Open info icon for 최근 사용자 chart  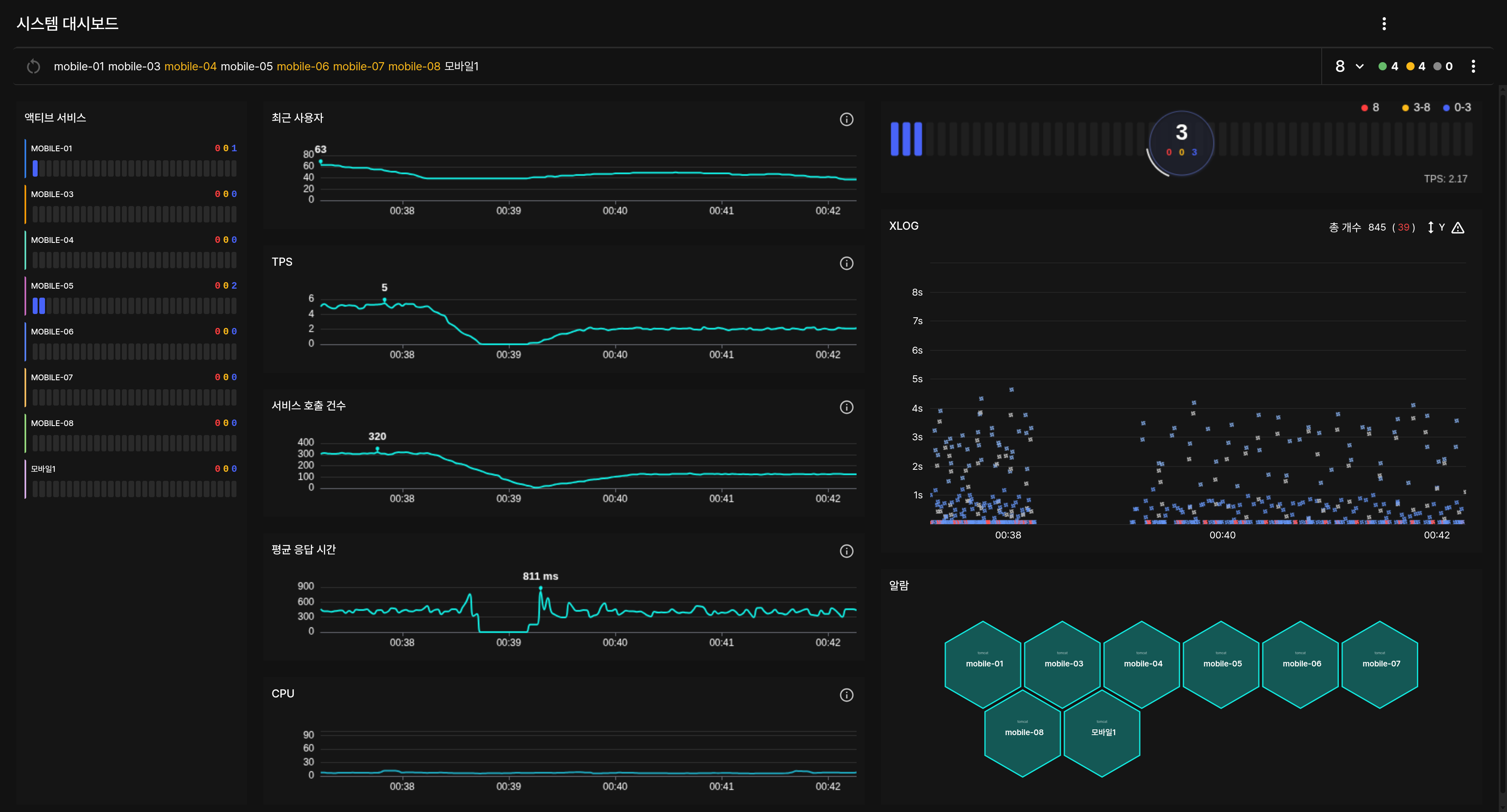point(846,119)
